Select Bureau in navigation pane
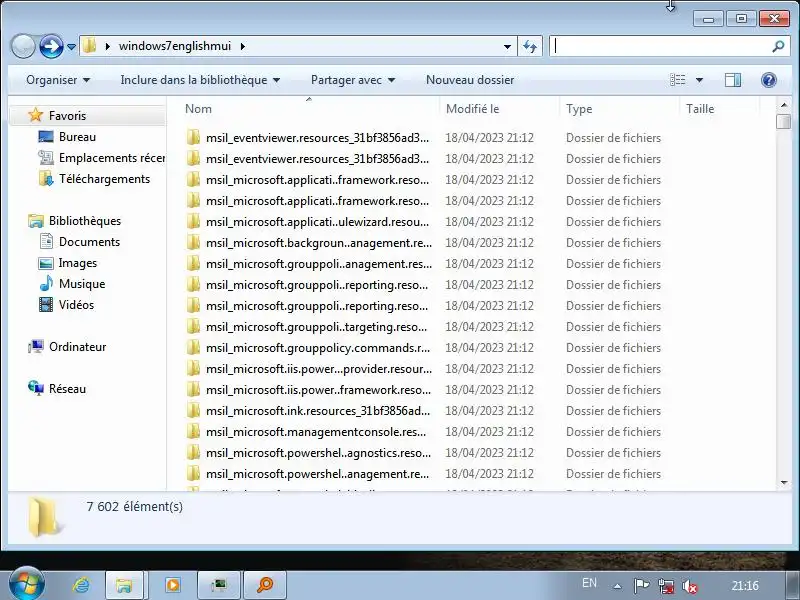 coord(77,137)
